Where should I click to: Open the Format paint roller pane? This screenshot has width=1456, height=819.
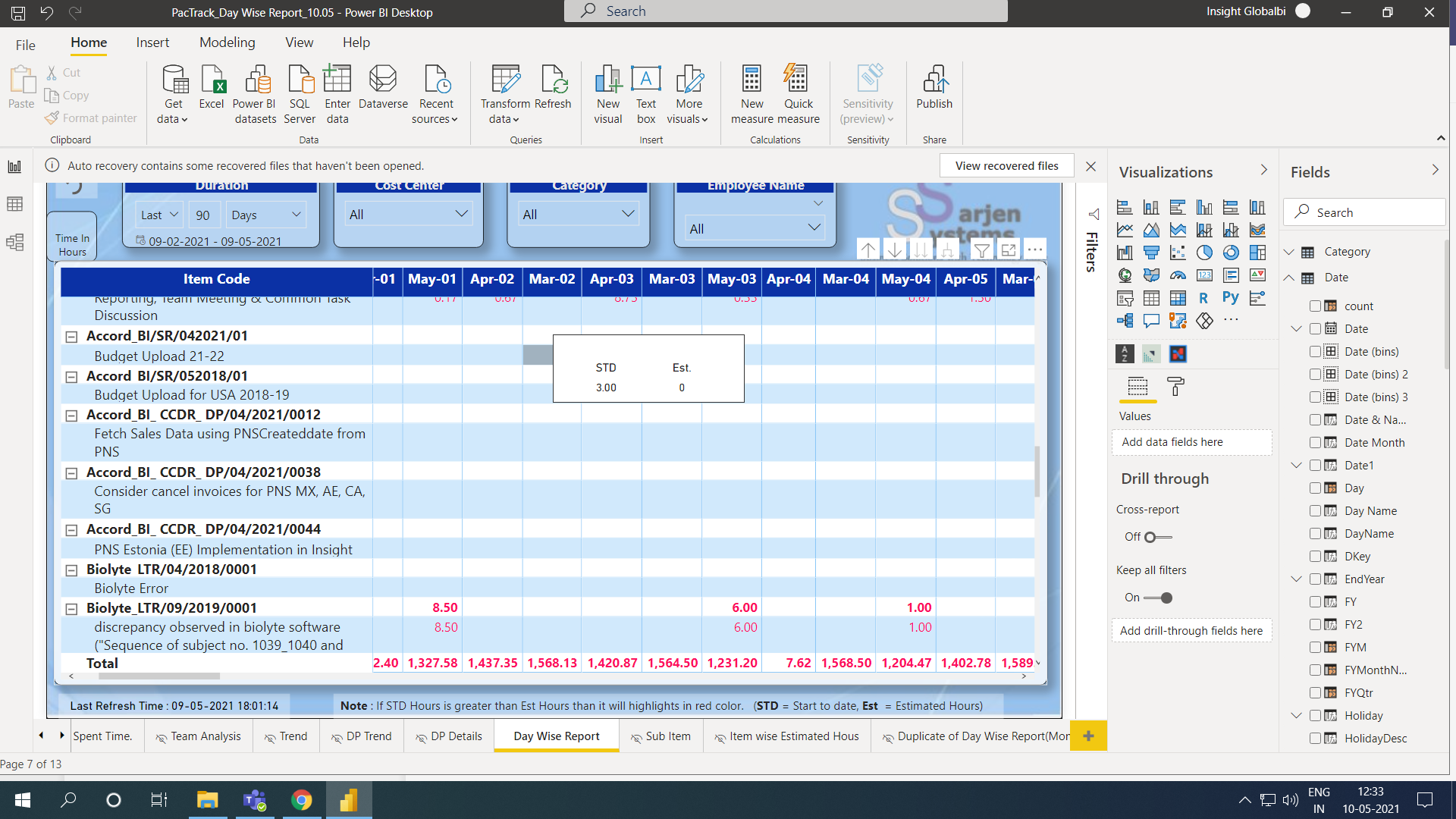(1176, 387)
